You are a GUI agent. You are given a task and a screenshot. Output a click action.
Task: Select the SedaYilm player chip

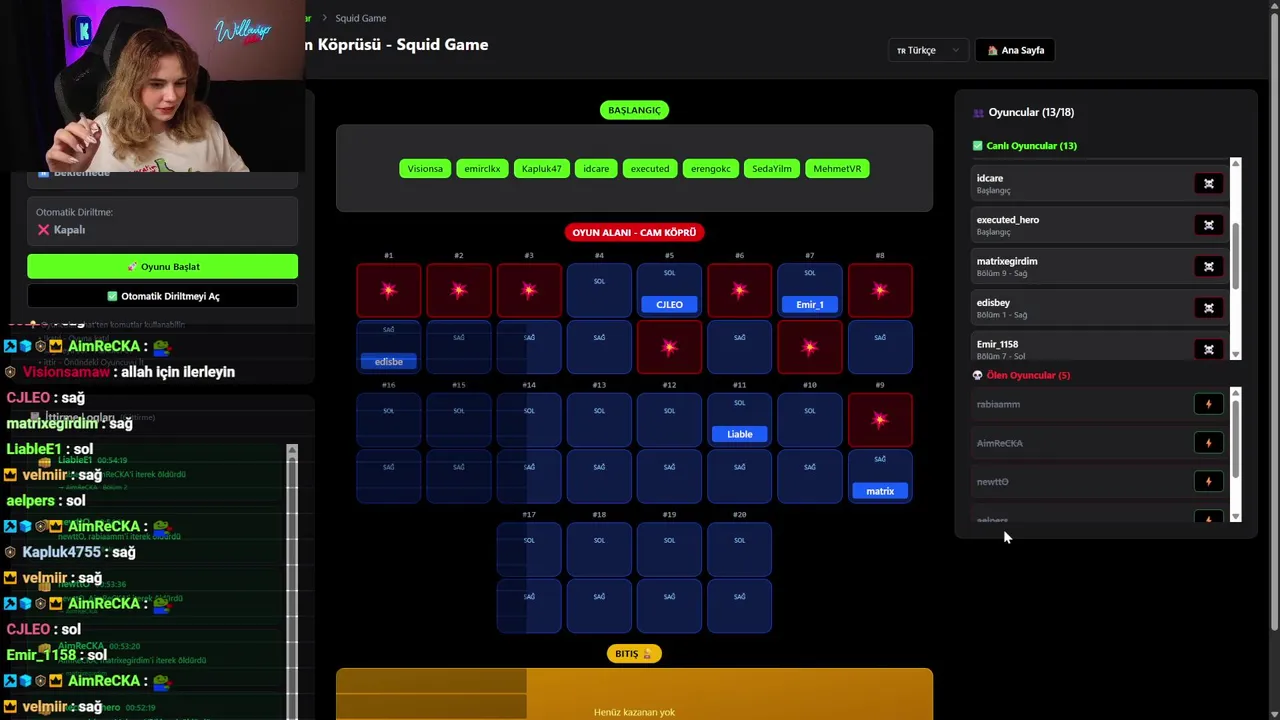tap(772, 169)
